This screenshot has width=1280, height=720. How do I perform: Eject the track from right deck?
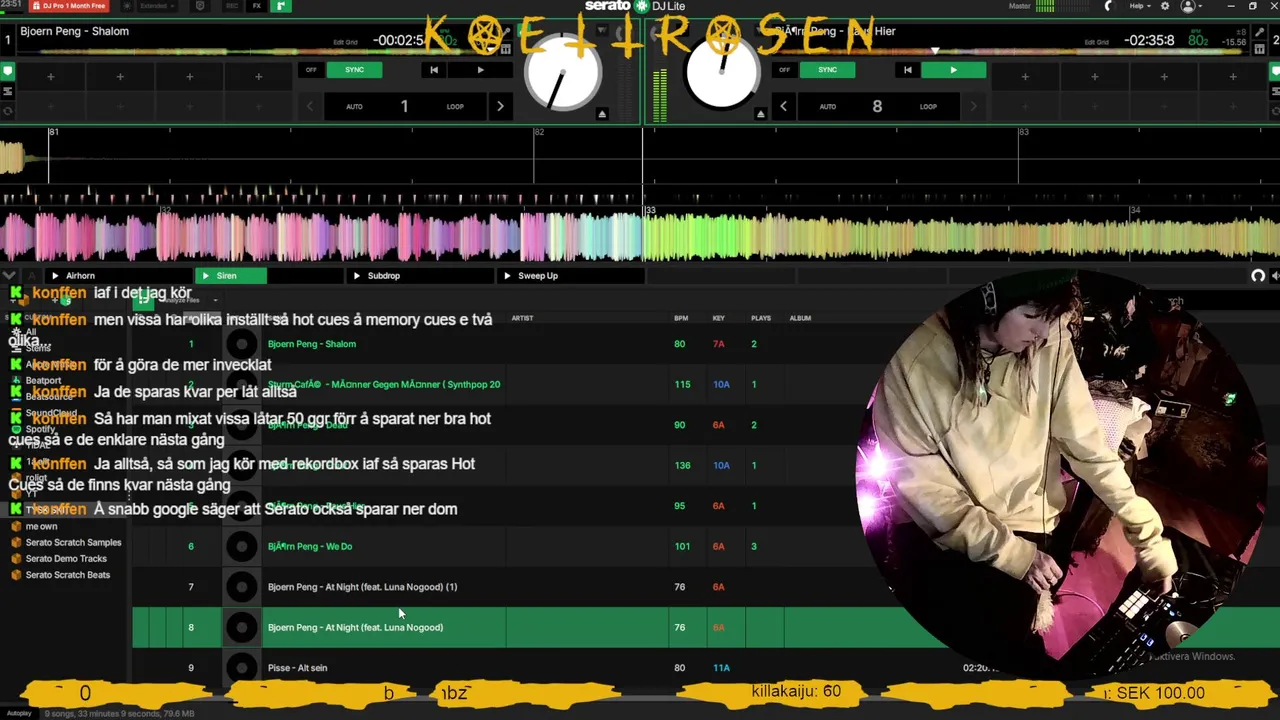click(x=761, y=114)
